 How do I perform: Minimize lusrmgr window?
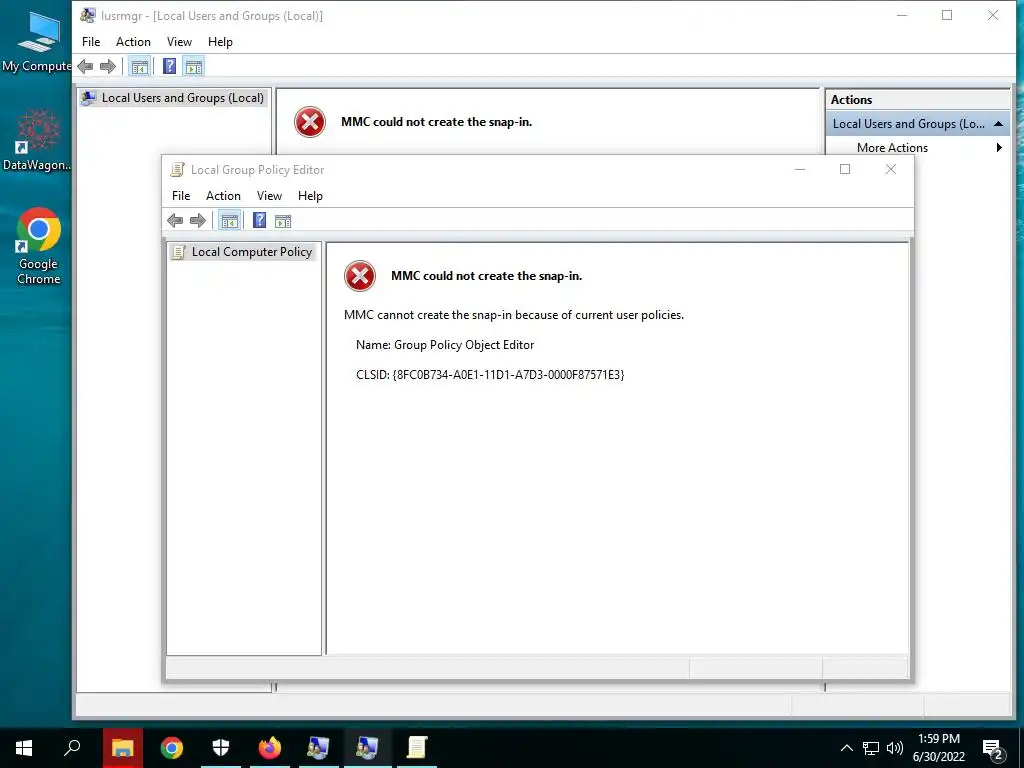tap(902, 16)
